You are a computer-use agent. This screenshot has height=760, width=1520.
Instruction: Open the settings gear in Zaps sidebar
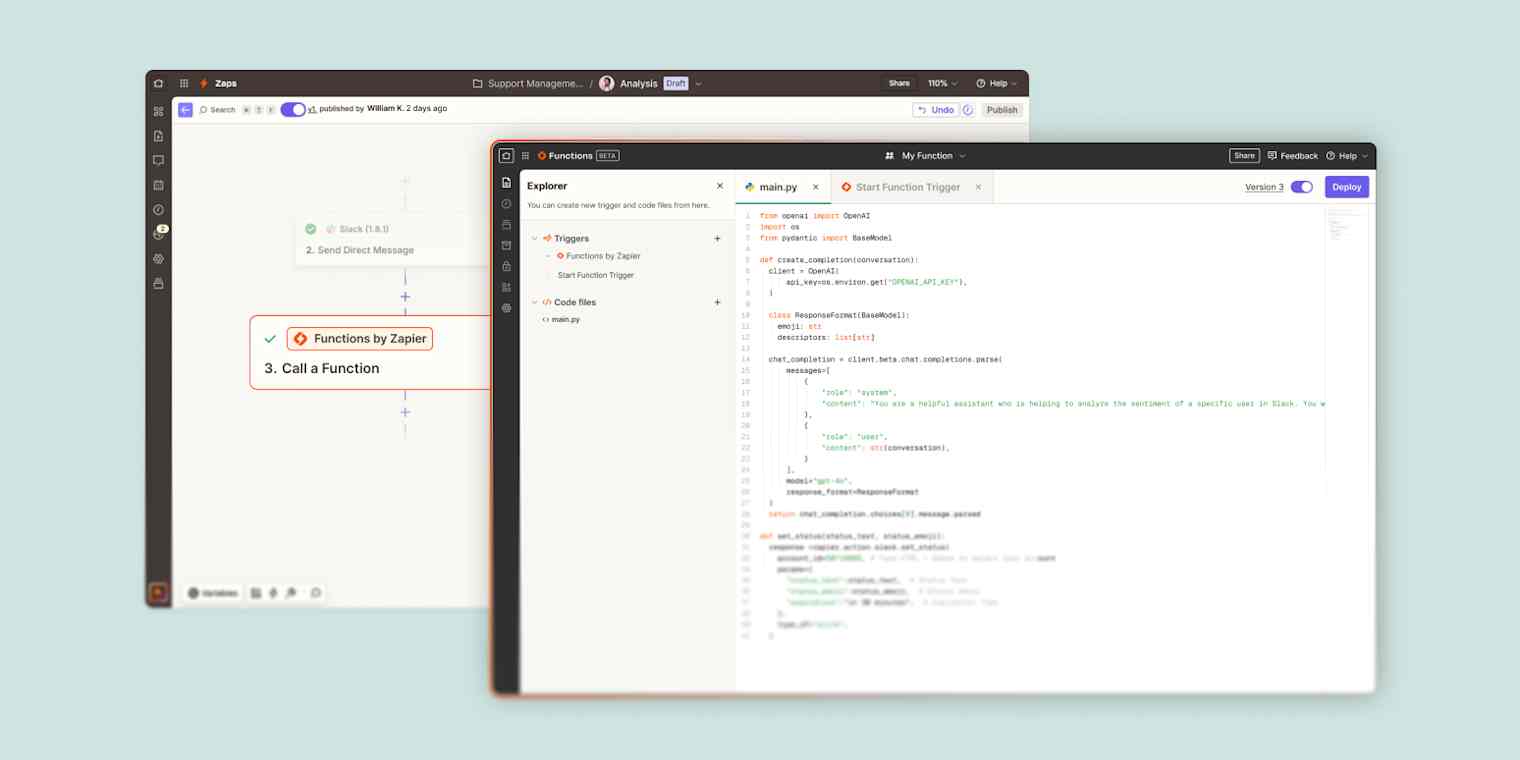[158, 259]
